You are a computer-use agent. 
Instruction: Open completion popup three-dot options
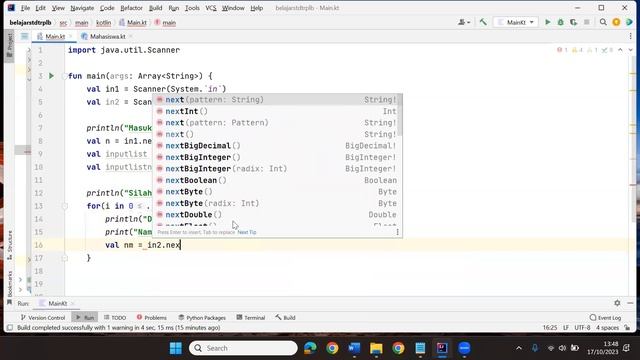pos(397,232)
